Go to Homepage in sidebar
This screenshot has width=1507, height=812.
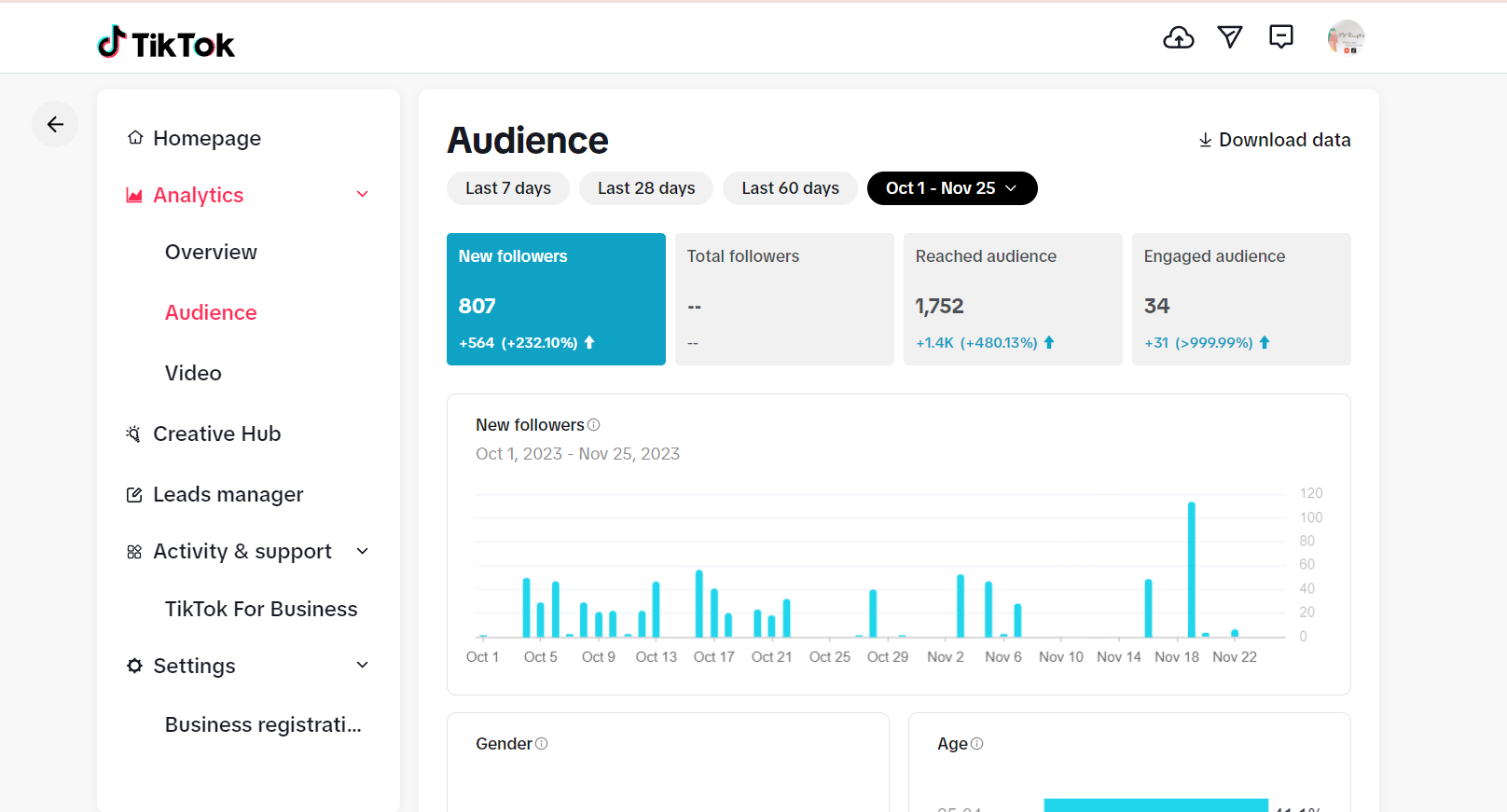coord(207,138)
